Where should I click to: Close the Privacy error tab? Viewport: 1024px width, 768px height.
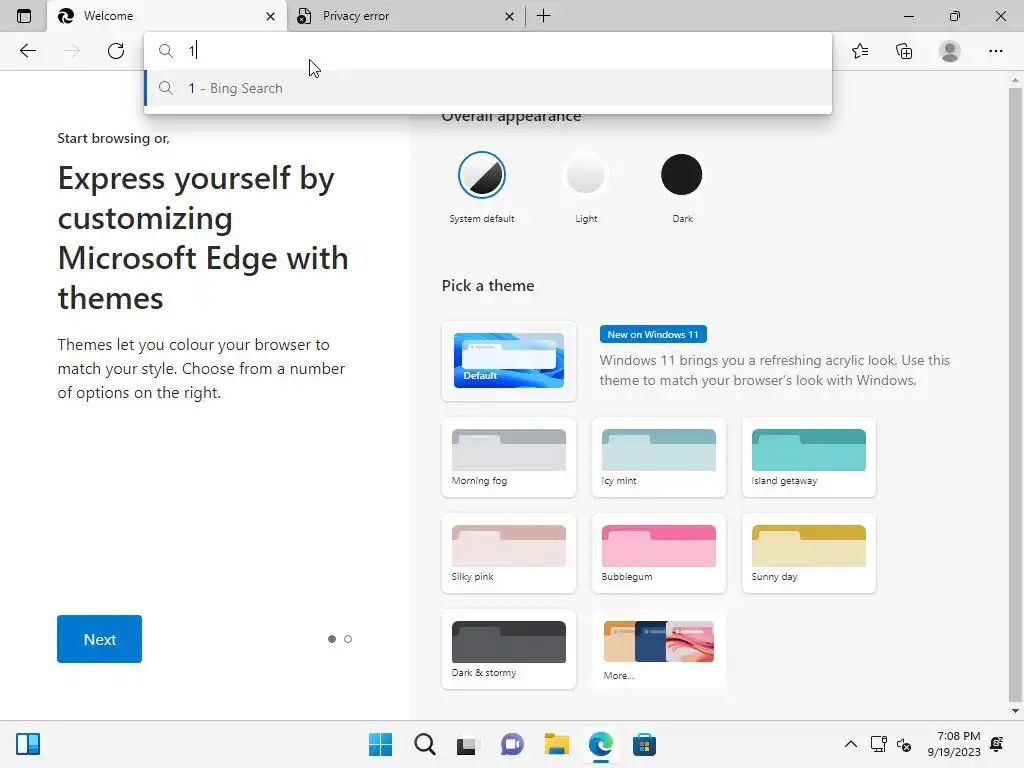click(x=509, y=16)
